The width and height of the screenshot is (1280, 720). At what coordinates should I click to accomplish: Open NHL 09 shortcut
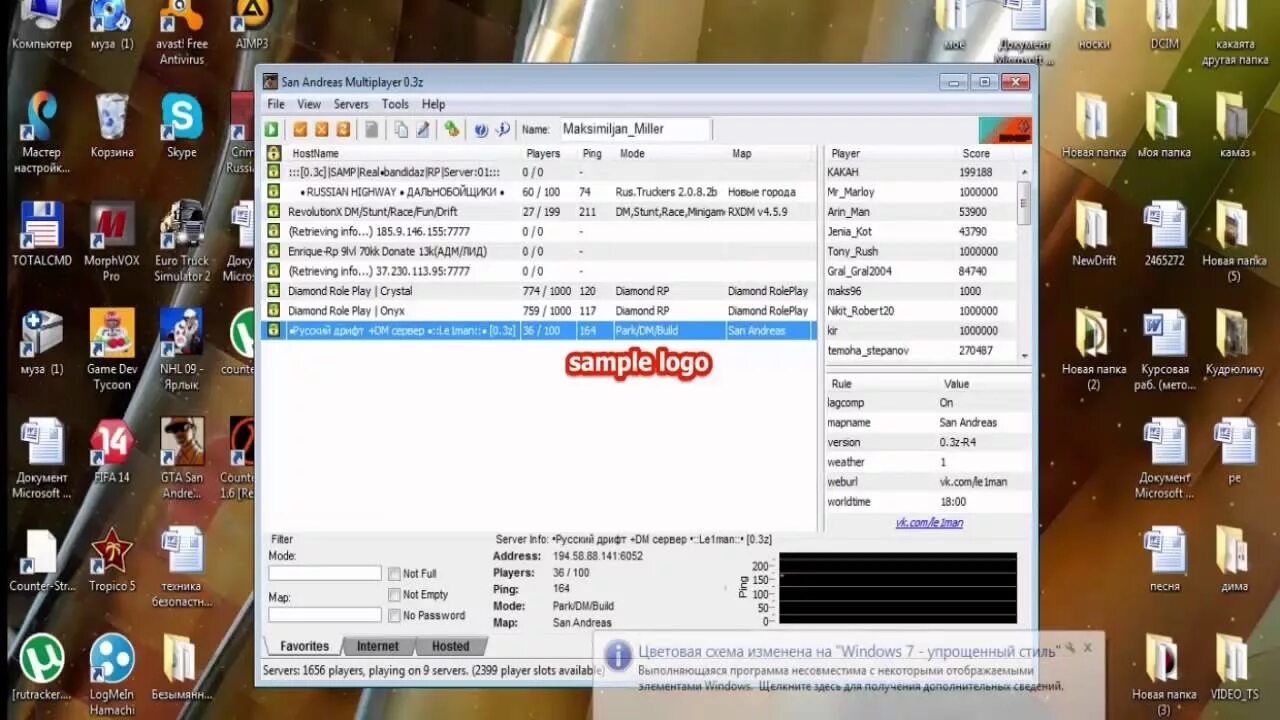point(182,350)
